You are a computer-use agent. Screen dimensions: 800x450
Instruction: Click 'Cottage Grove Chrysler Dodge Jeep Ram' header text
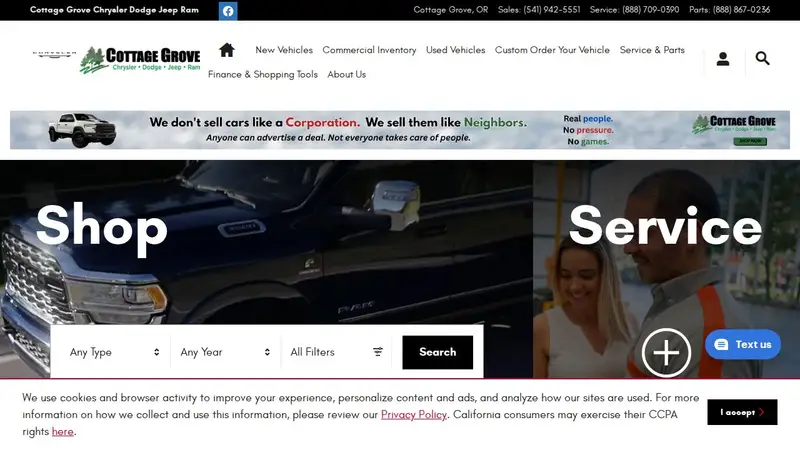coord(114,10)
